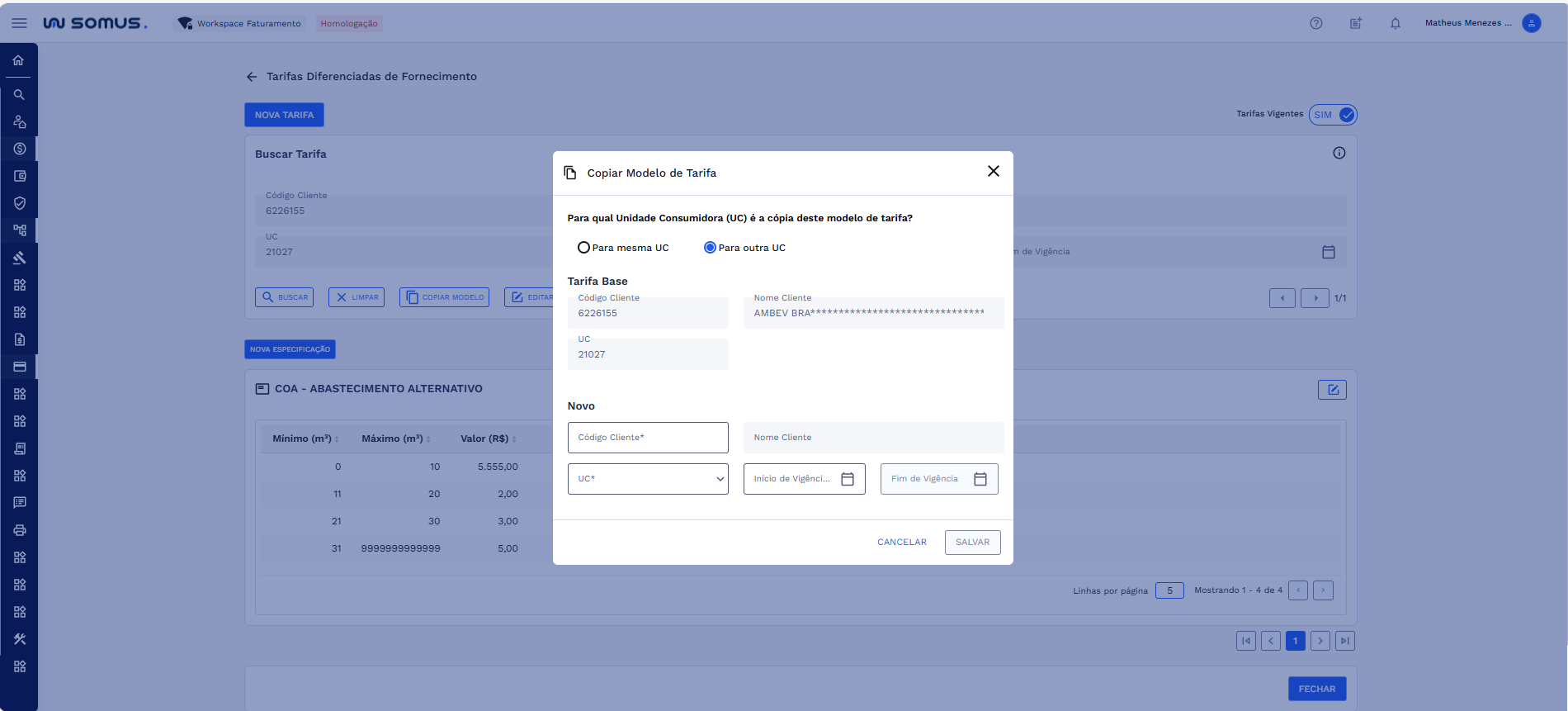Toggle the Tarifas Vigentes switch
Image resolution: width=1568 pixels, height=711 pixels.
(x=1332, y=115)
